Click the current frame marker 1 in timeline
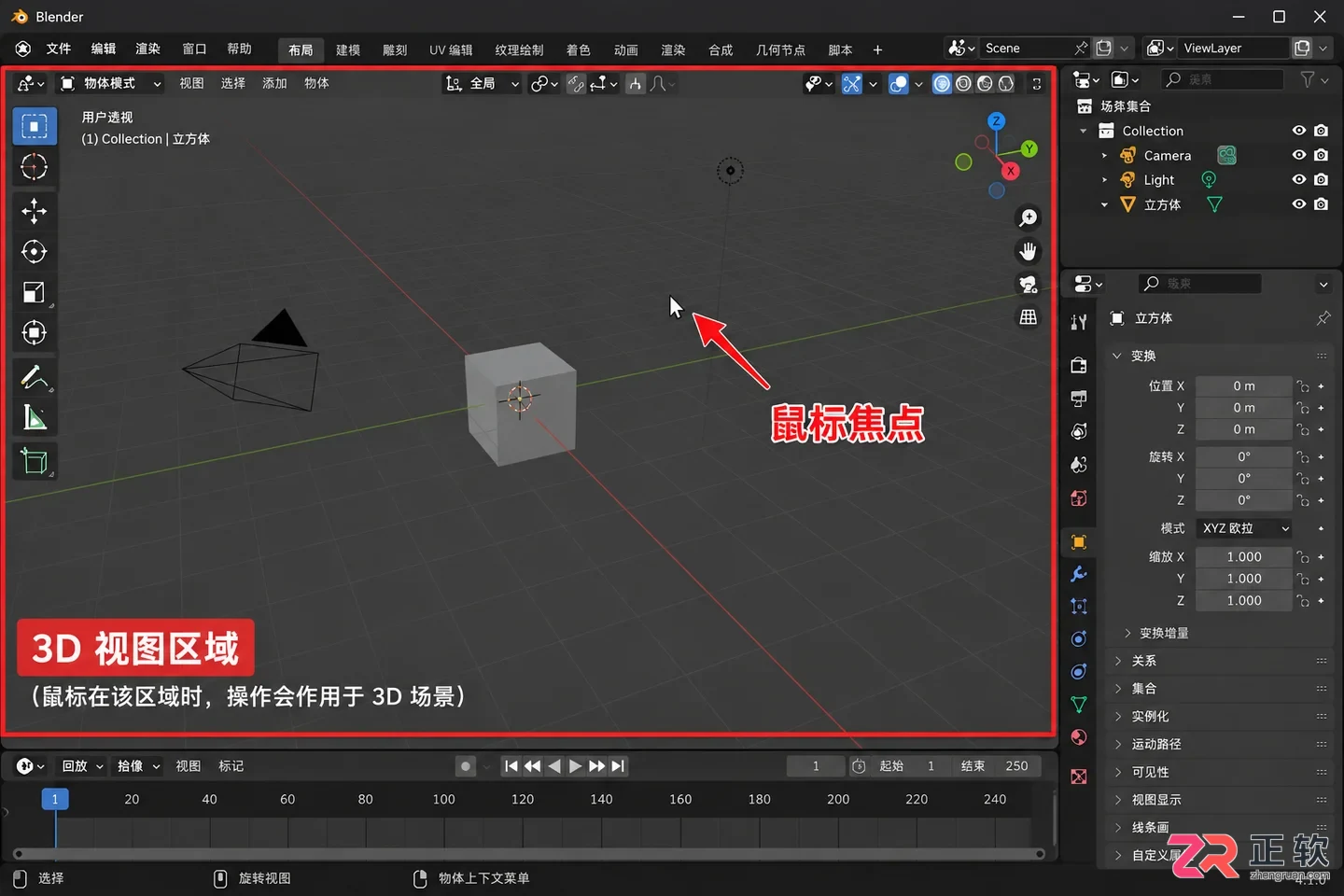Screen dimensions: 1344x896 [55, 799]
